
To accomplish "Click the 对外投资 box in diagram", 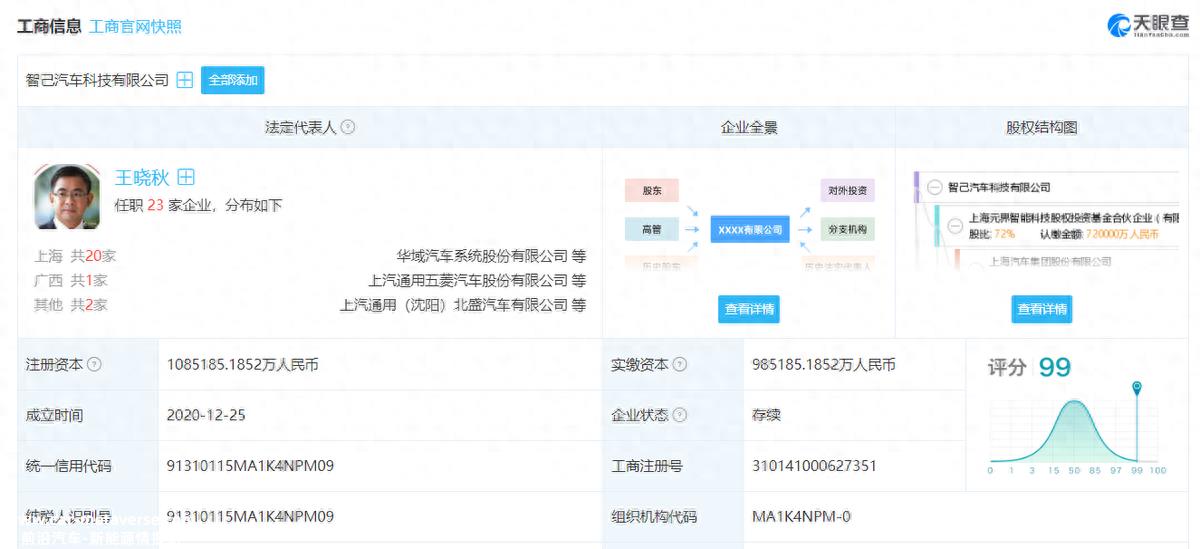I will tap(847, 190).
